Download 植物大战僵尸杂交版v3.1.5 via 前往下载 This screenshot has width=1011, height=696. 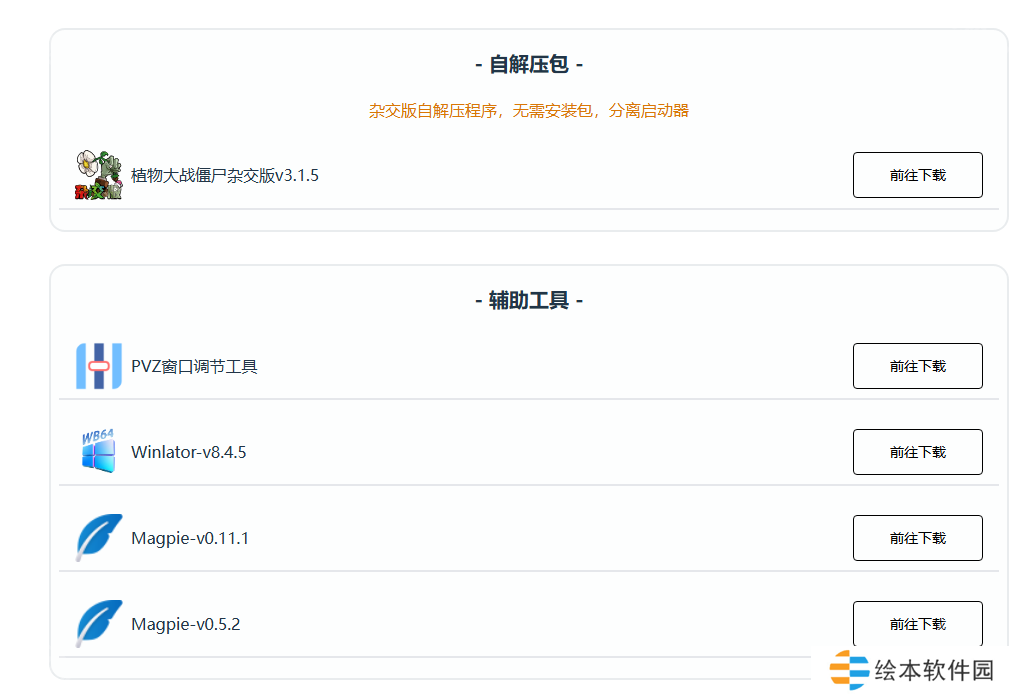917,175
